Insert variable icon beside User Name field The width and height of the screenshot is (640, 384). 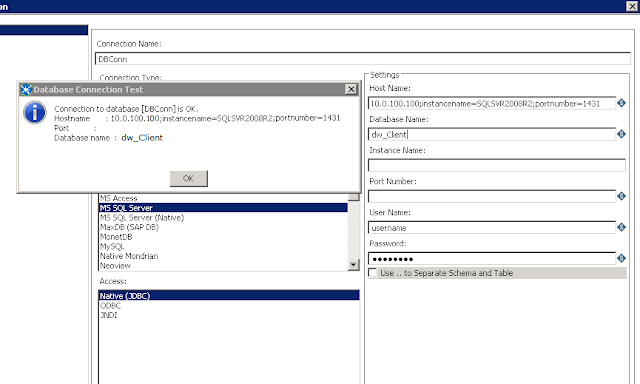pos(621,227)
